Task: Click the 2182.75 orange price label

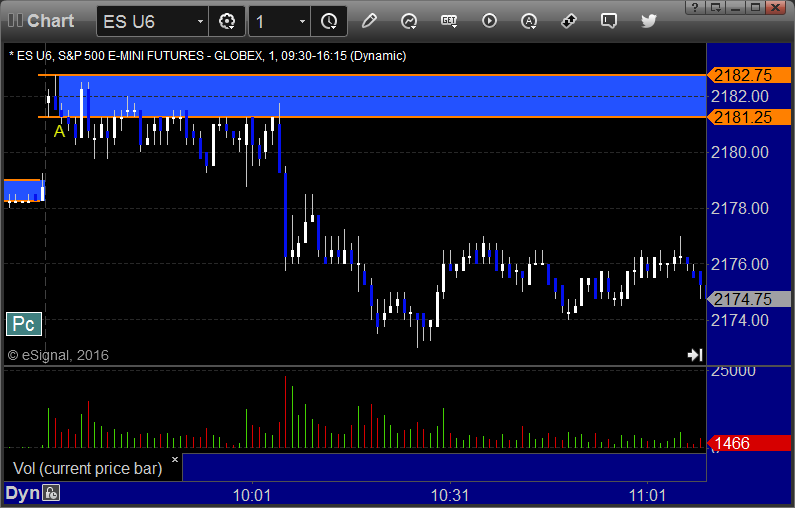Action: pyautogui.click(x=749, y=75)
